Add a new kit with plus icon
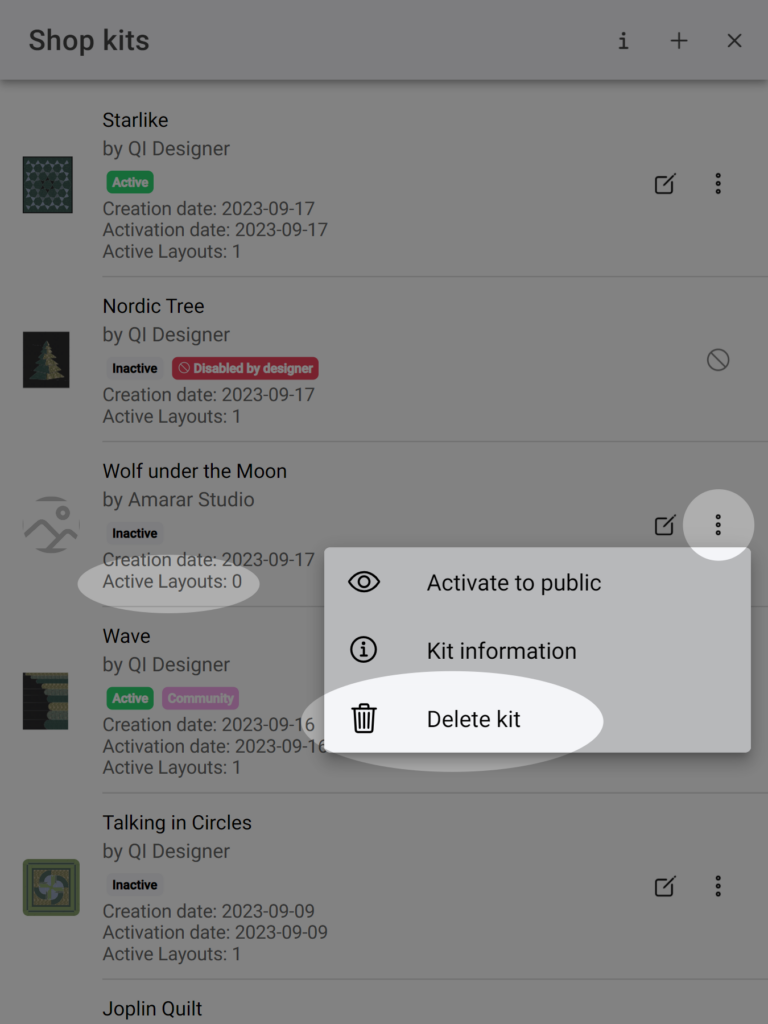768x1024 pixels. tap(679, 40)
